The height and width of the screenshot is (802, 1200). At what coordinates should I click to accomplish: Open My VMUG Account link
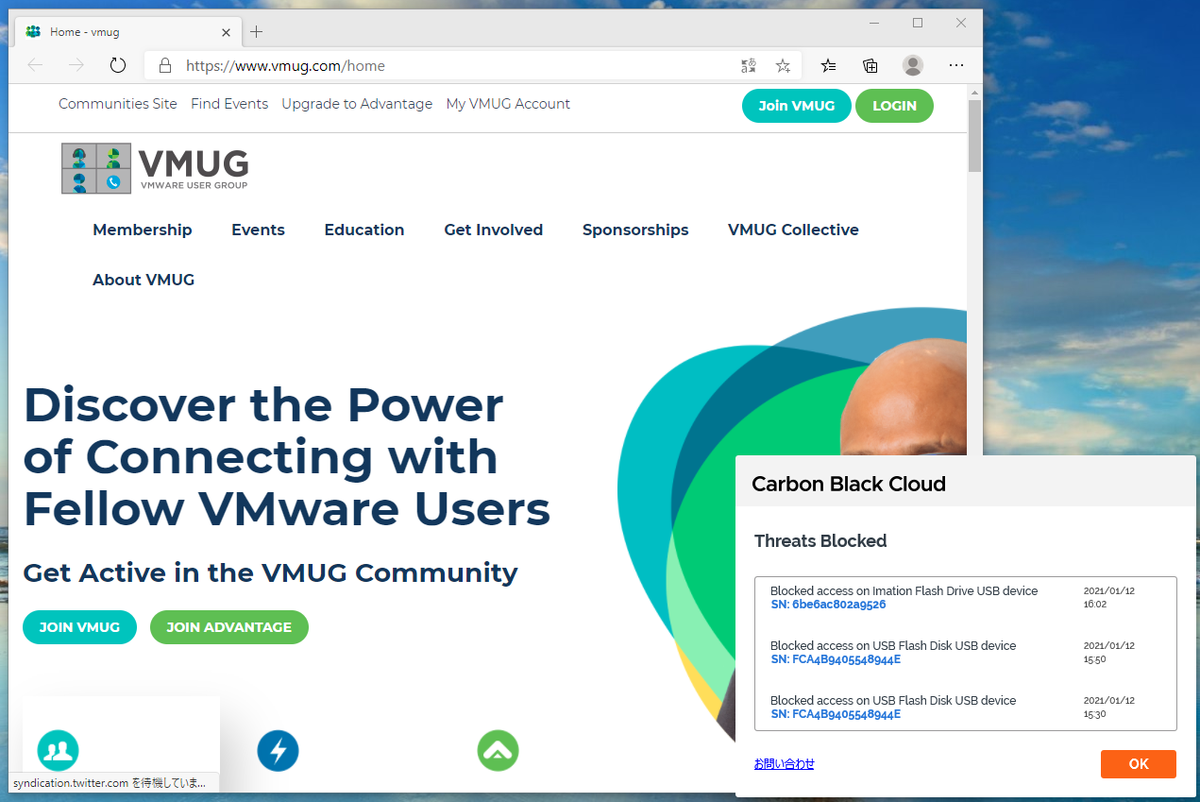(508, 104)
